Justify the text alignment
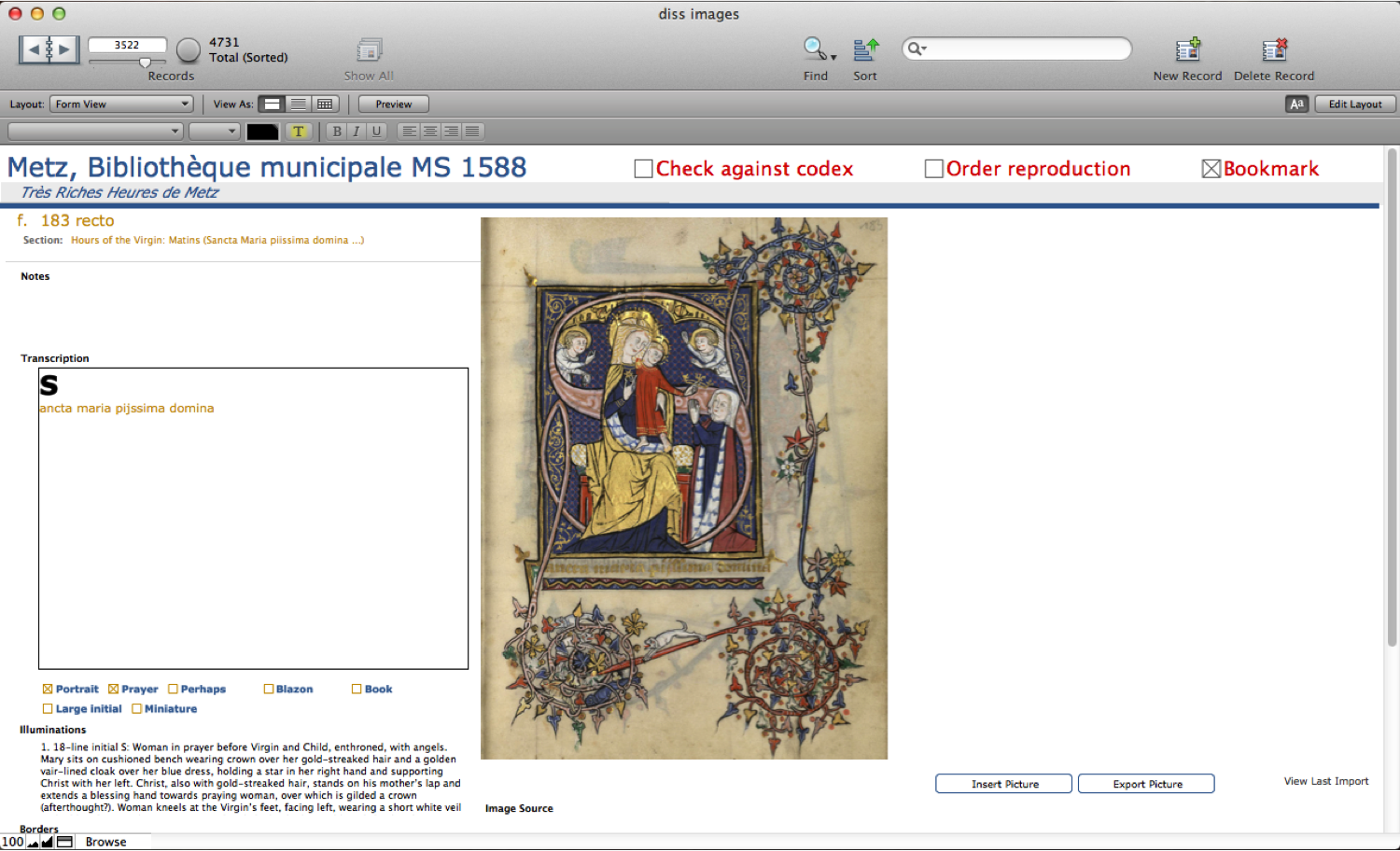 tap(472, 132)
